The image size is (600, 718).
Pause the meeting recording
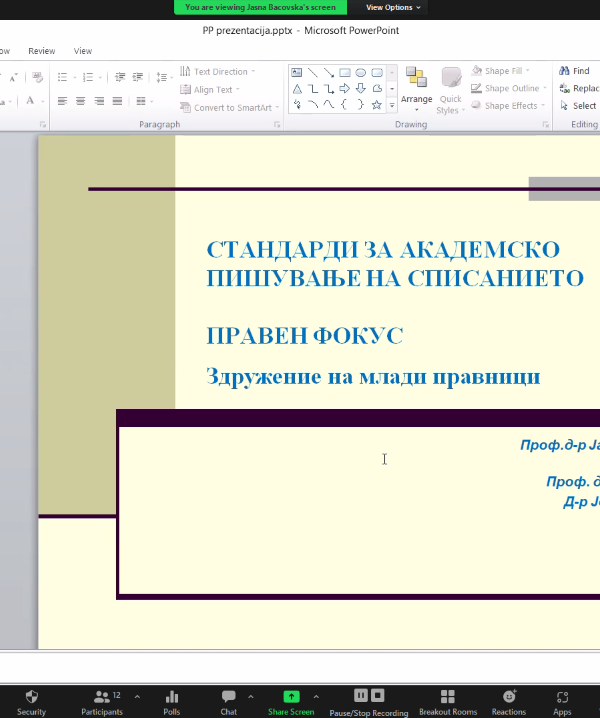point(361,695)
